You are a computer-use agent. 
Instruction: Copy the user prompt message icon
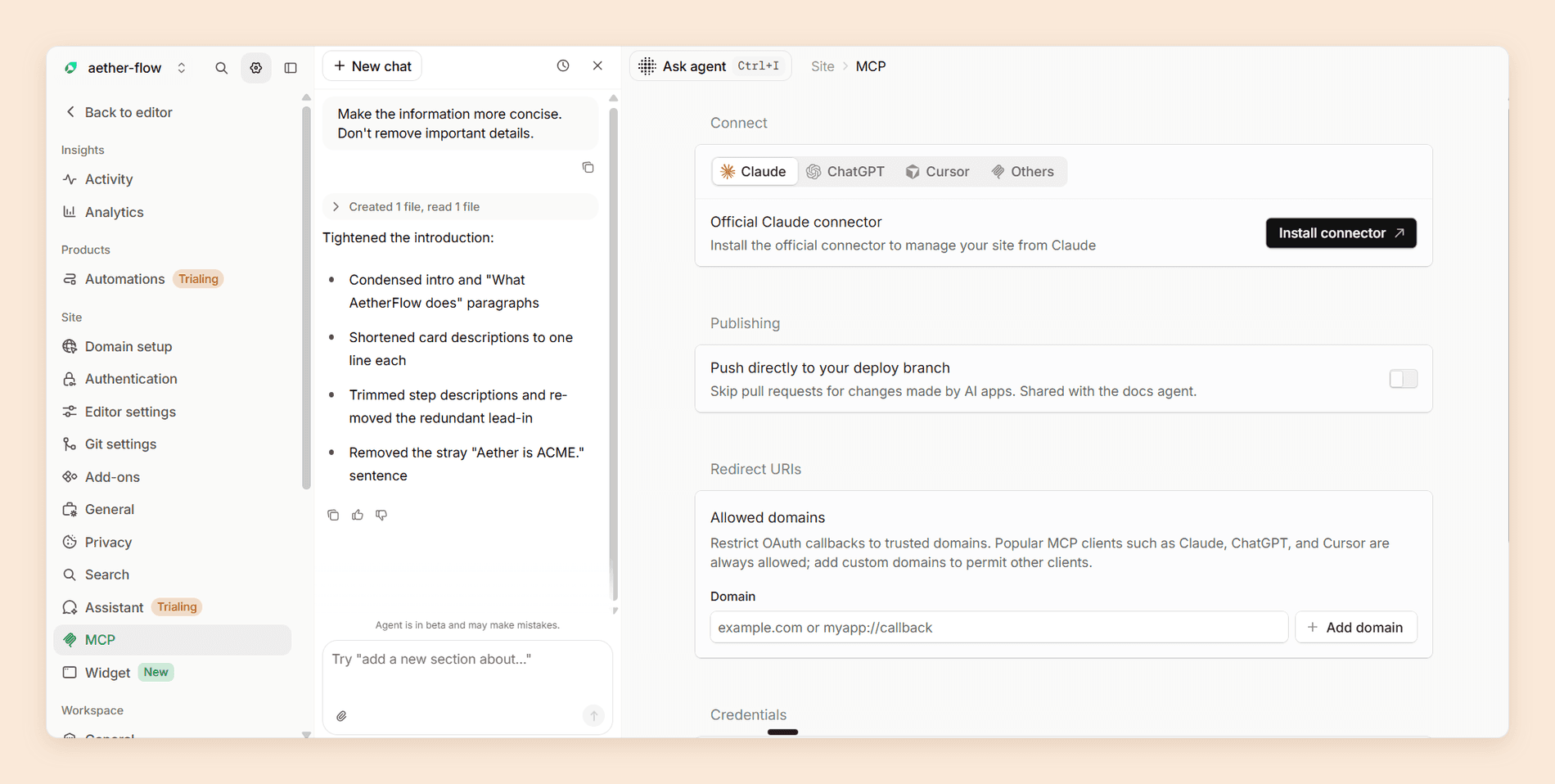(588, 168)
